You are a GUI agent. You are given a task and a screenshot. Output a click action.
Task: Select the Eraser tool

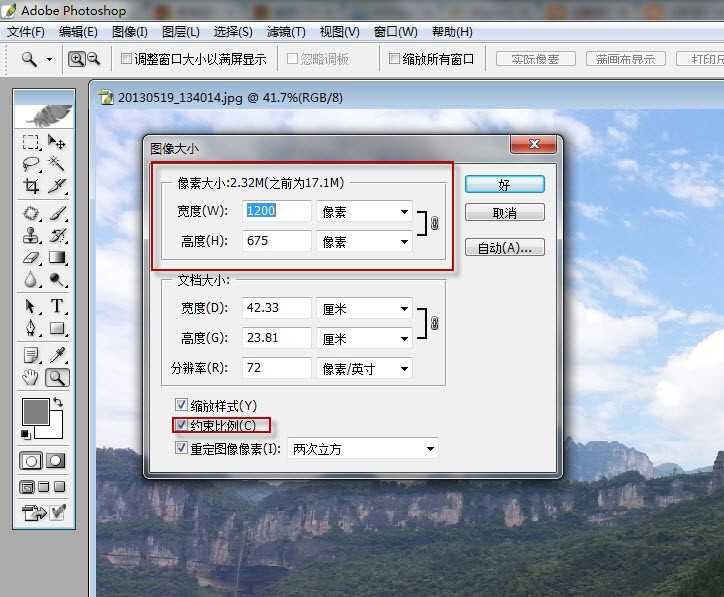[31, 258]
